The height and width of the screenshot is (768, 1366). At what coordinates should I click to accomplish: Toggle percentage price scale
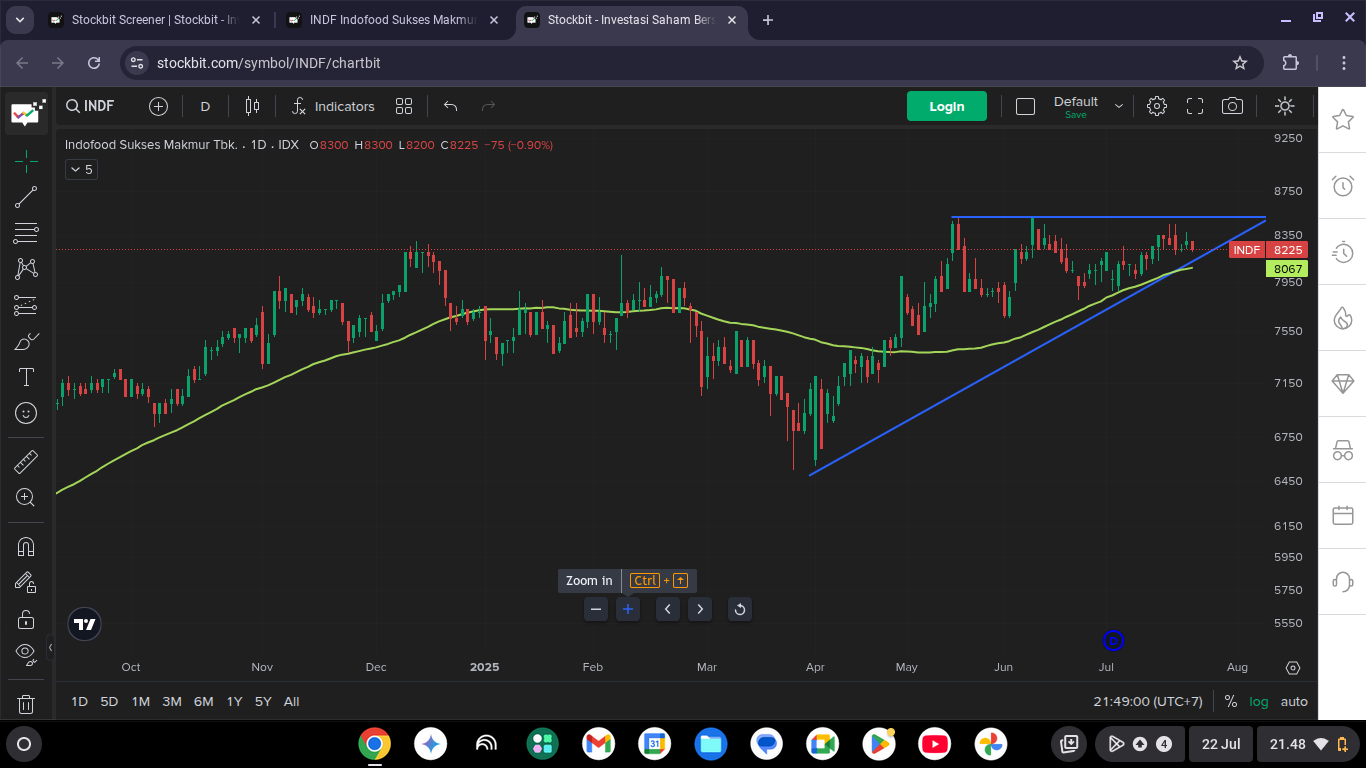1230,702
